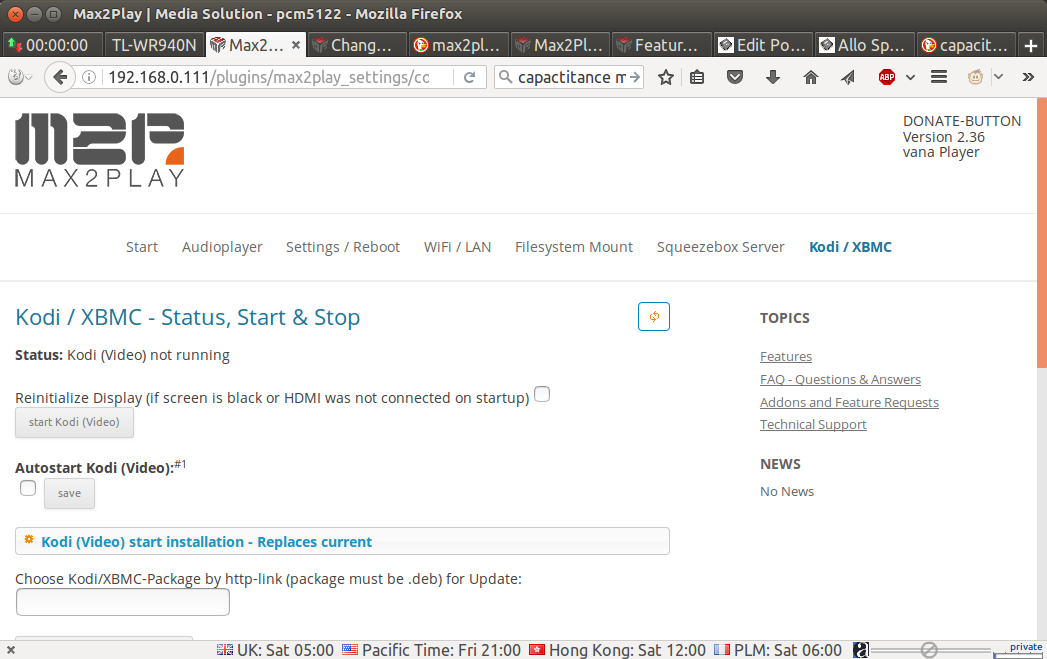
Task: Open a new browser tab
Action: coord(1031,45)
